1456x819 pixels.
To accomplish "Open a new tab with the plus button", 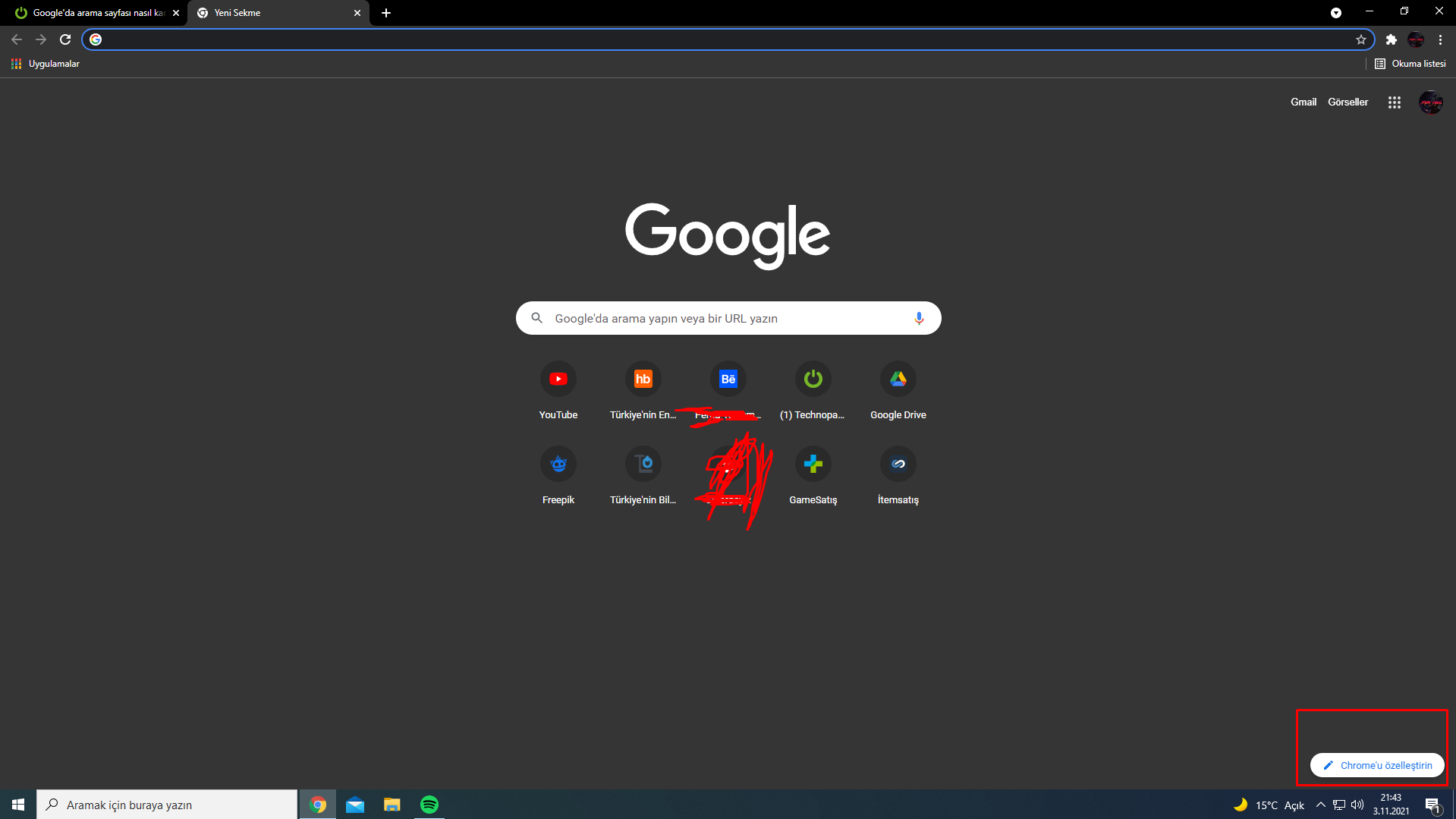I will 386,13.
